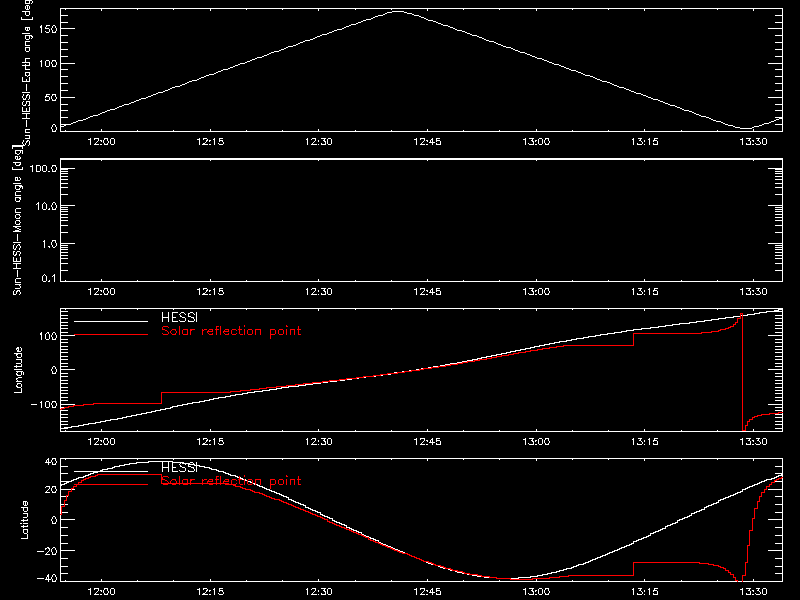Click 12:45 time label under Moon angle plot
Viewport: 800px width, 600px height.
pos(428,291)
